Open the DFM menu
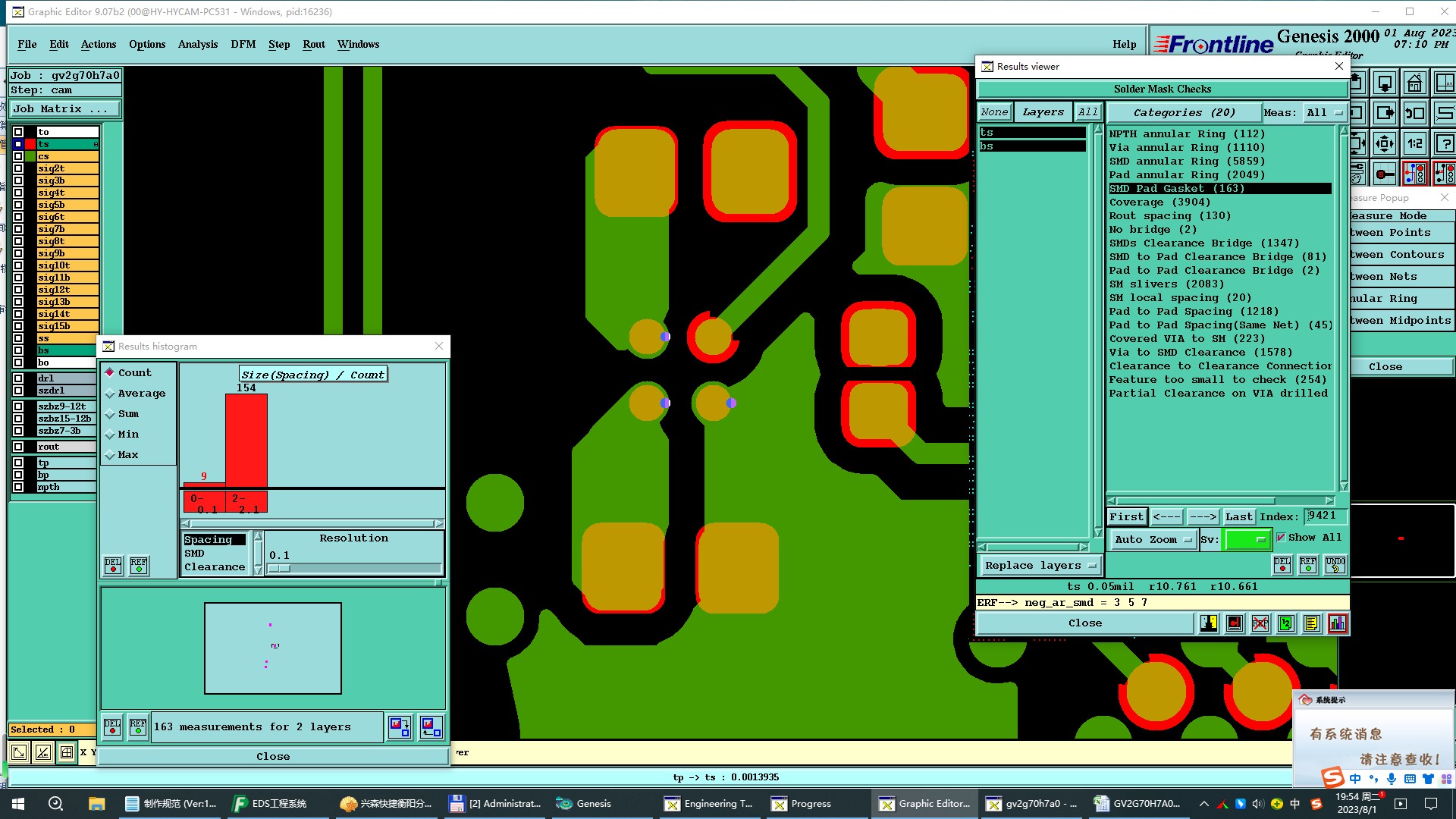This screenshot has height=819, width=1456. click(243, 44)
